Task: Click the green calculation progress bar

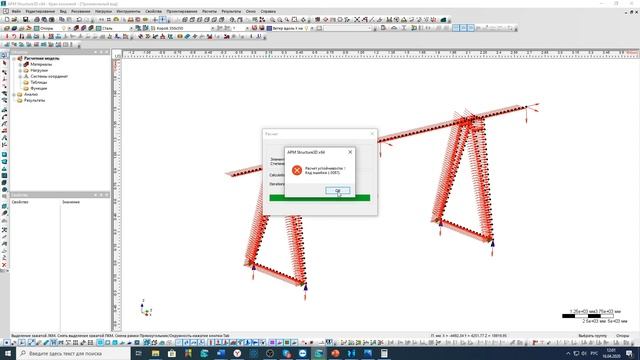Action: [320, 198]
